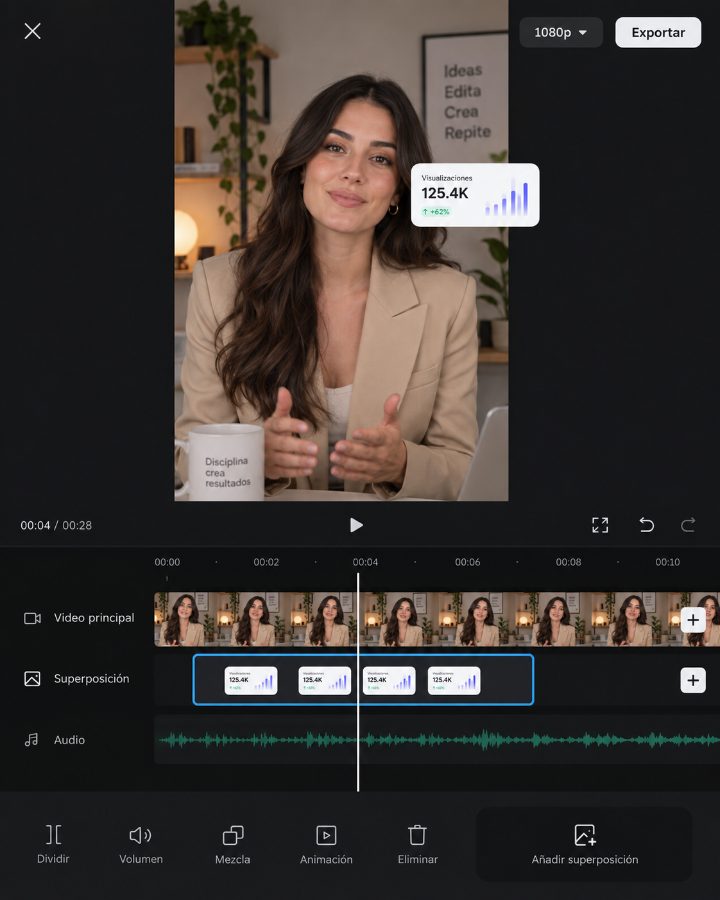720x900 pixels.
Task: Select the main video clip strip
Action: click(436, 619)
